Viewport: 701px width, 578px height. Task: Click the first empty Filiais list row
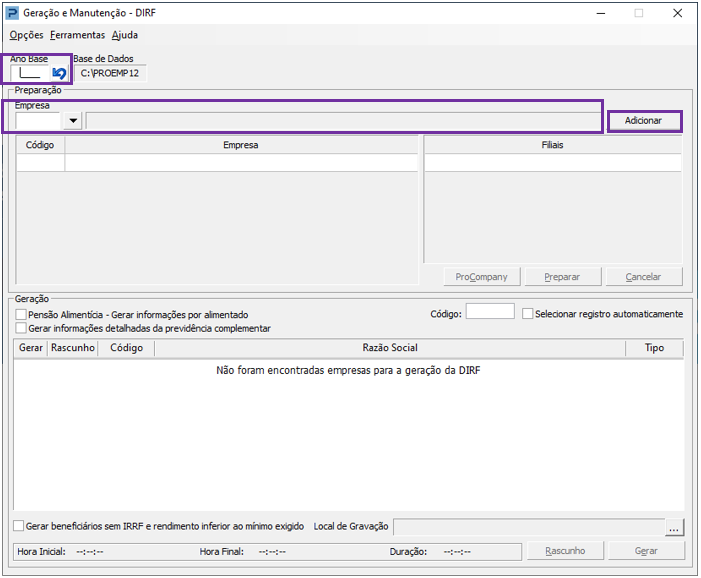point(553,163)
